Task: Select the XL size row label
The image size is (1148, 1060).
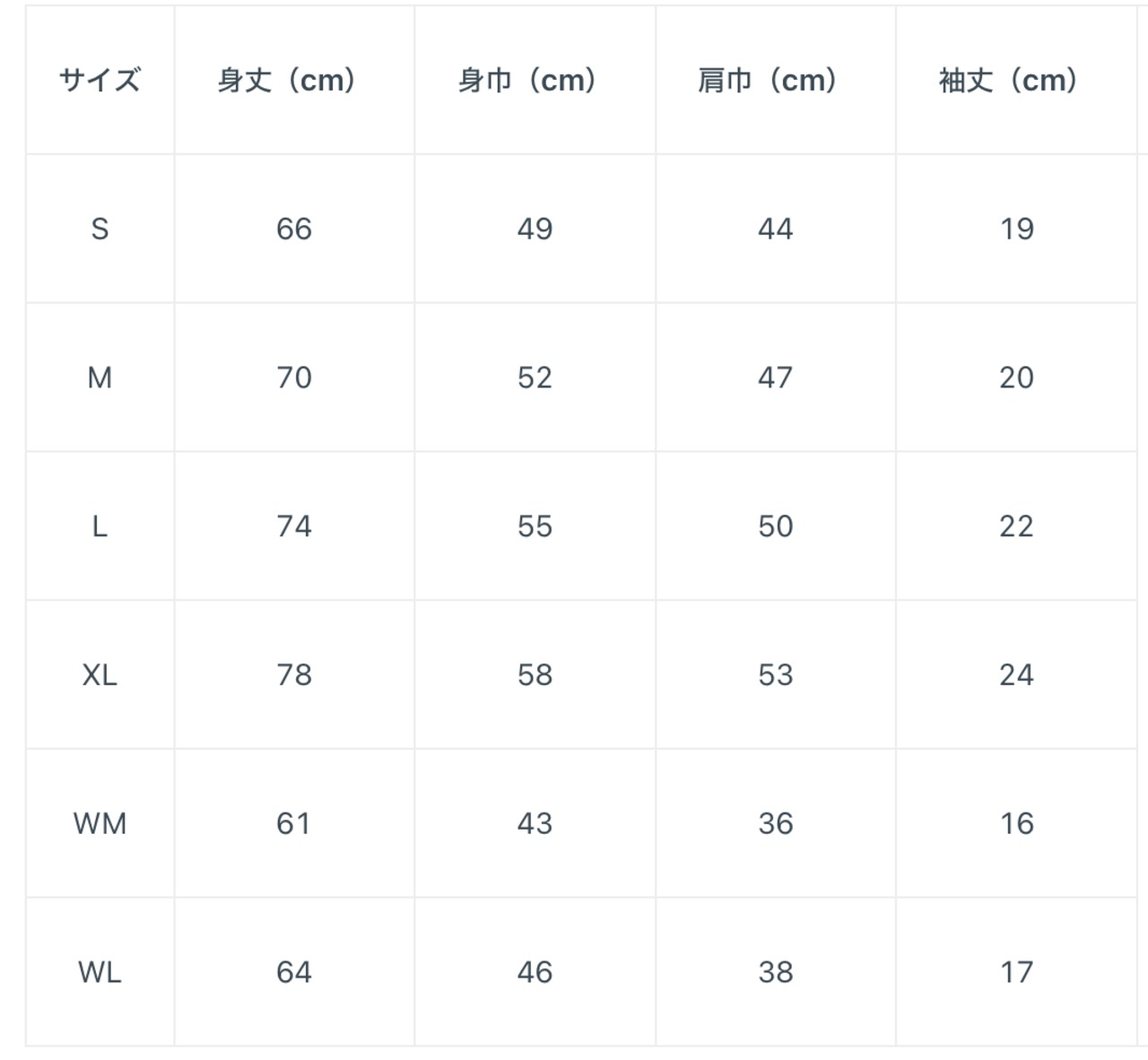Action: pos(100,675)
